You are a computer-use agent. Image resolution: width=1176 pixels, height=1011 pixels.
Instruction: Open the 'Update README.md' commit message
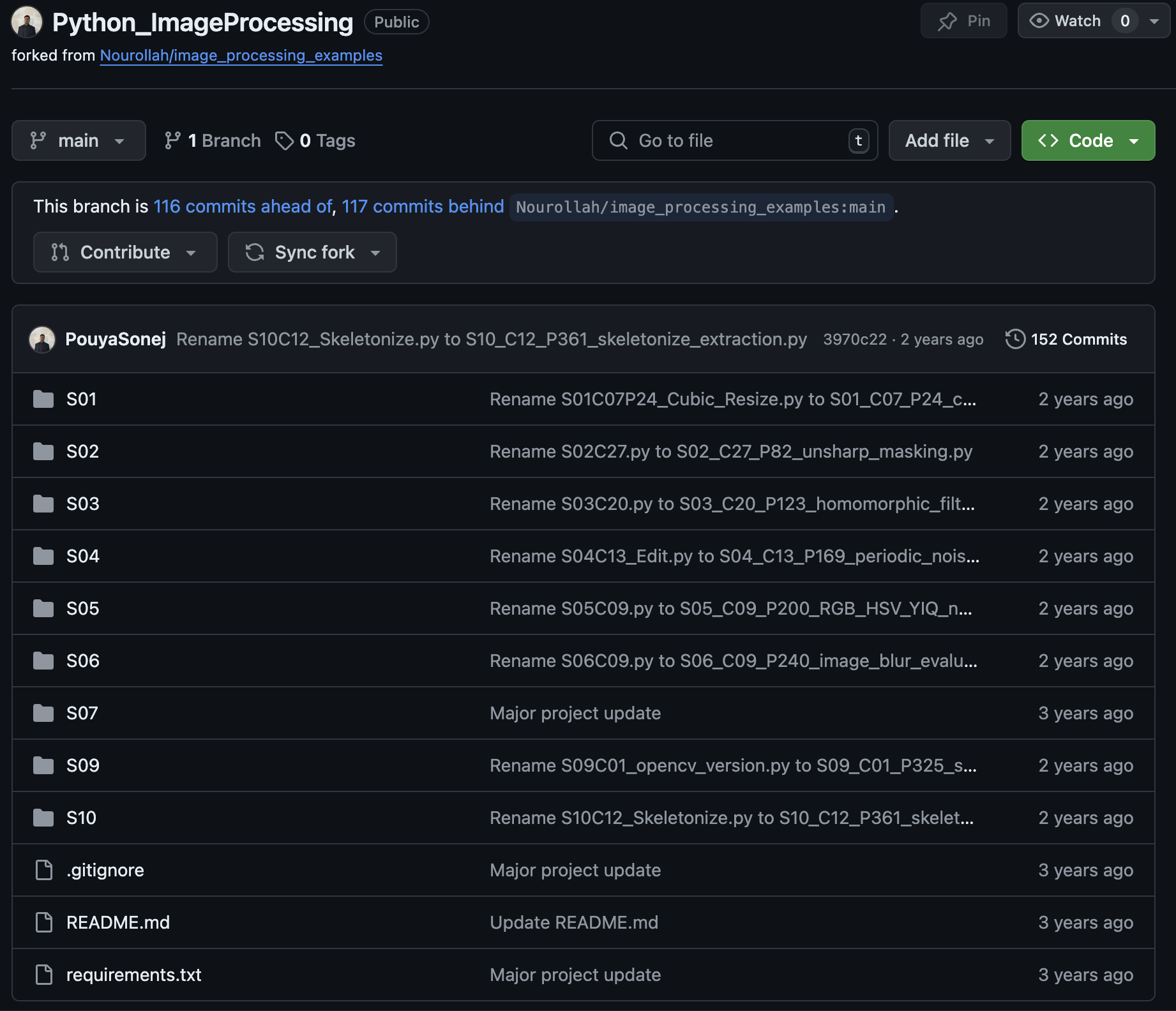pyautogui.click(x=574, y=922)
